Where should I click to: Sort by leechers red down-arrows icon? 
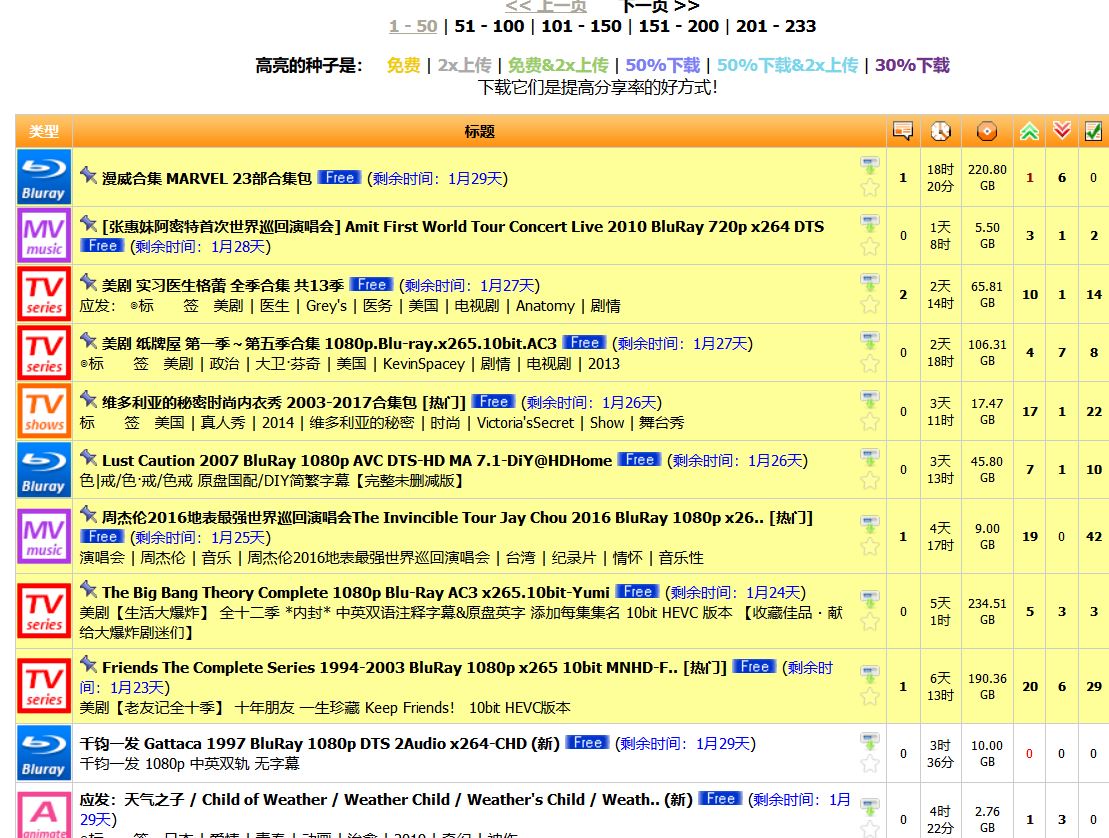tap(1062, 131)
